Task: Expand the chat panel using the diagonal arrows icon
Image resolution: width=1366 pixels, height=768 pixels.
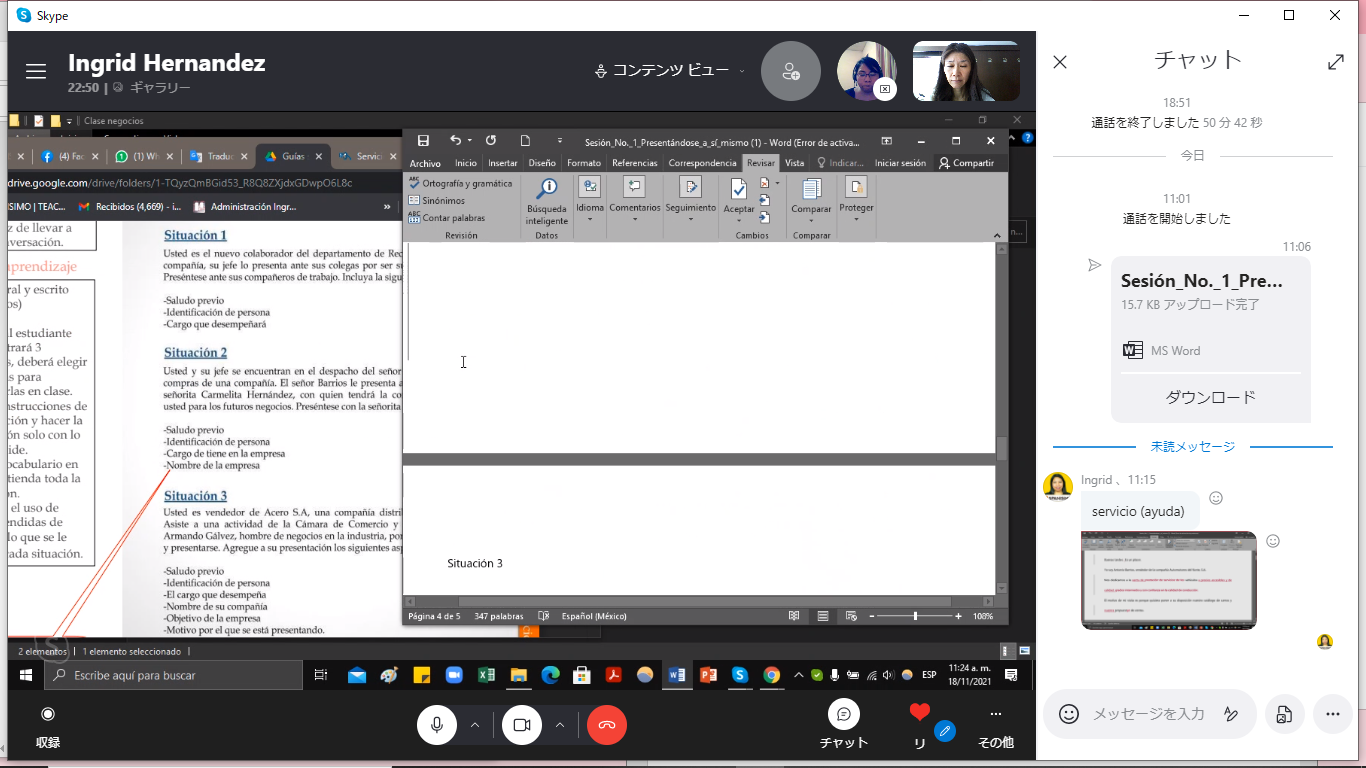Action: (1335, 62)
